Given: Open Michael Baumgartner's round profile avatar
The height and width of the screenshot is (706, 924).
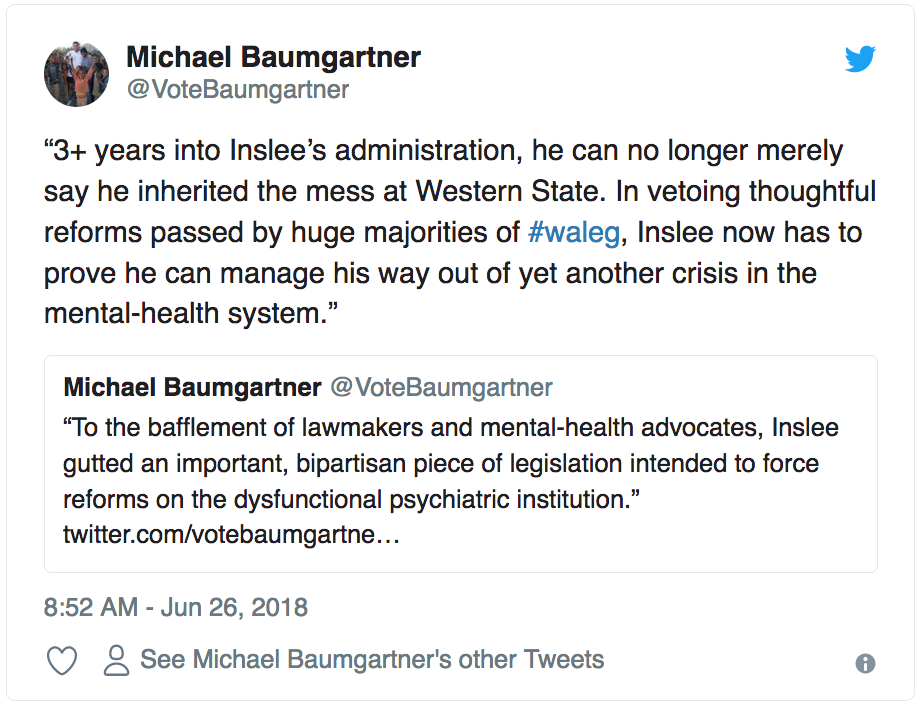Looking at the screenshot, I should pos(77,74).
